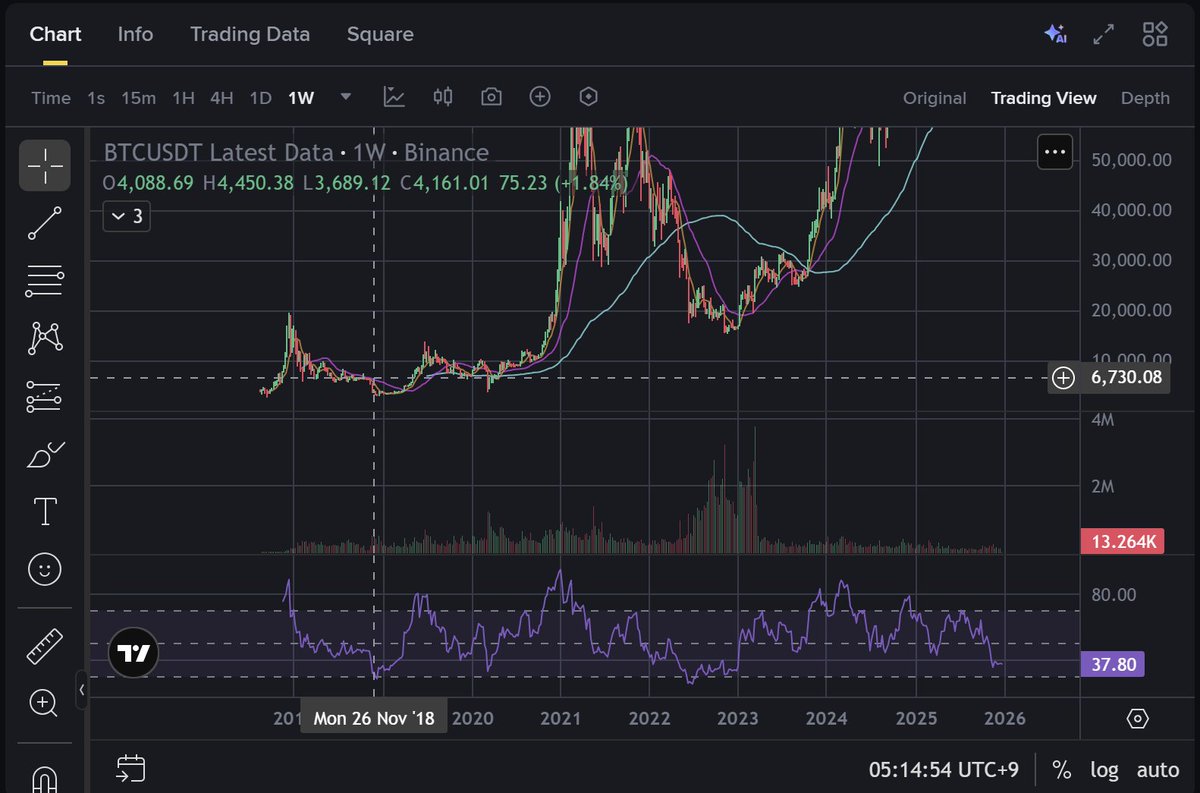The height and width of the screenshot is (793, 1200).
Task: Toggle percent scale mode
Action: tap(1062, 770)
